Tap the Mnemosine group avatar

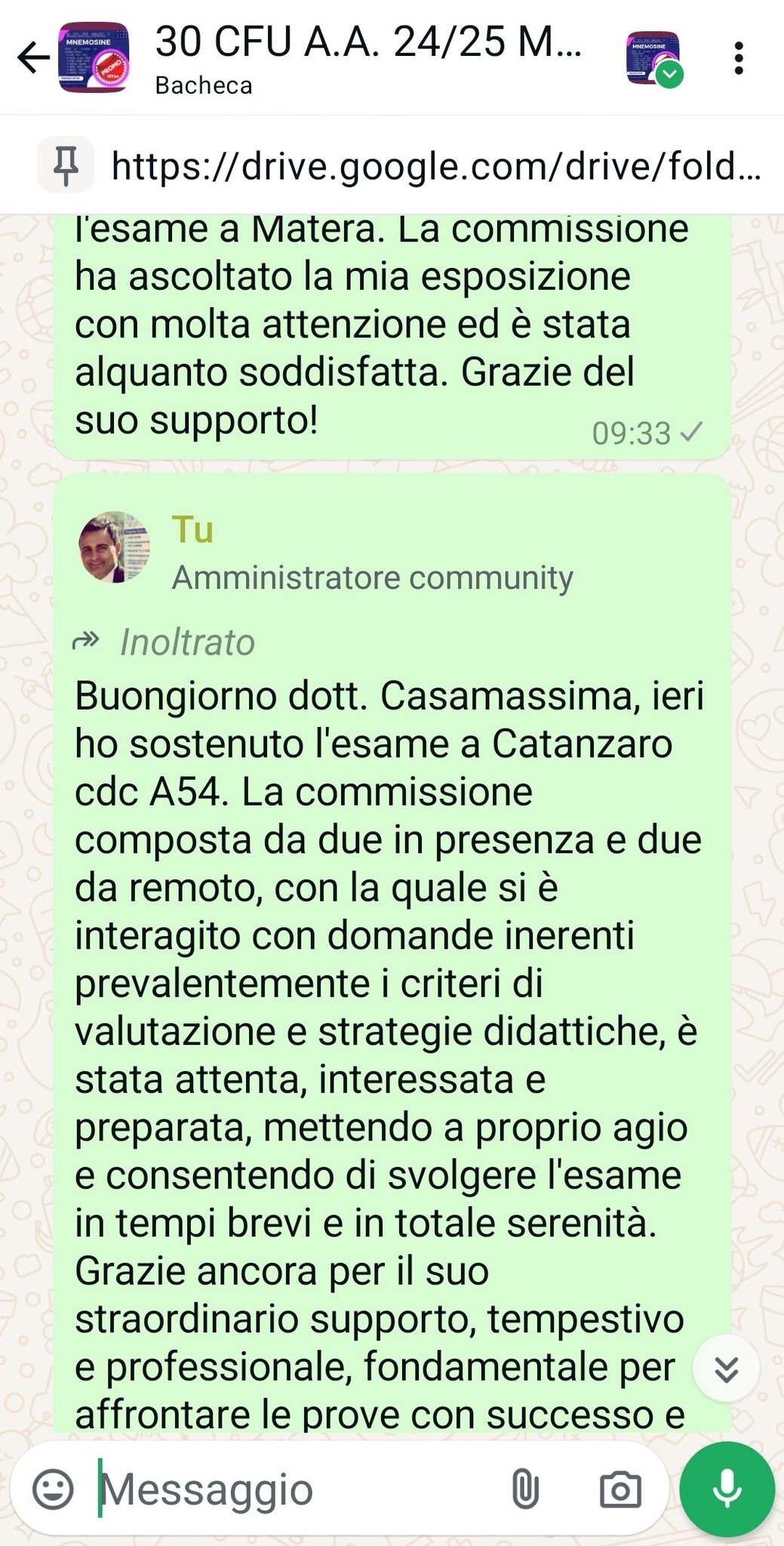[94, 58]
